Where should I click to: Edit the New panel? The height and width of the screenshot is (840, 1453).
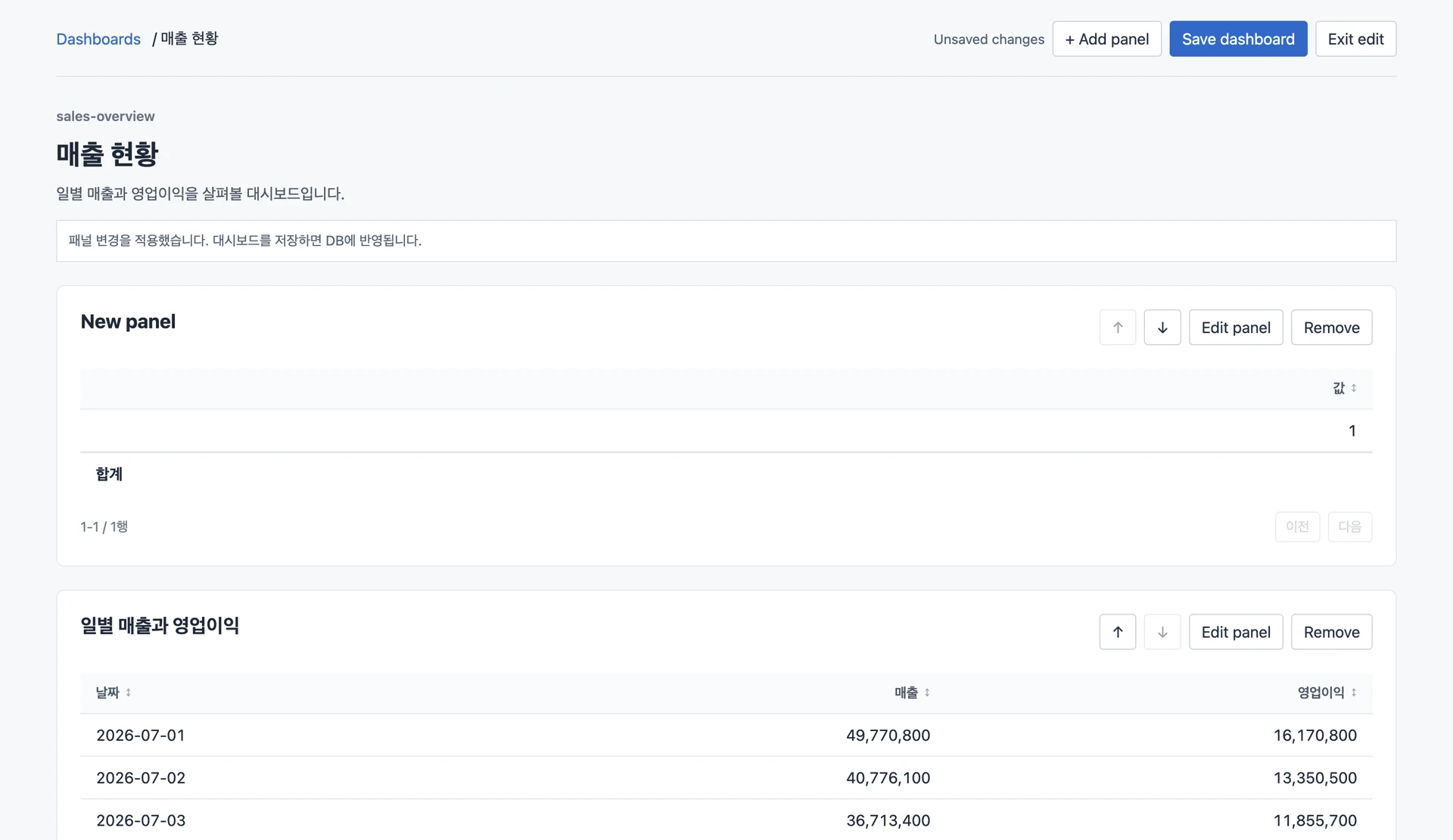pyautogui.click(x=1236, y=327)
